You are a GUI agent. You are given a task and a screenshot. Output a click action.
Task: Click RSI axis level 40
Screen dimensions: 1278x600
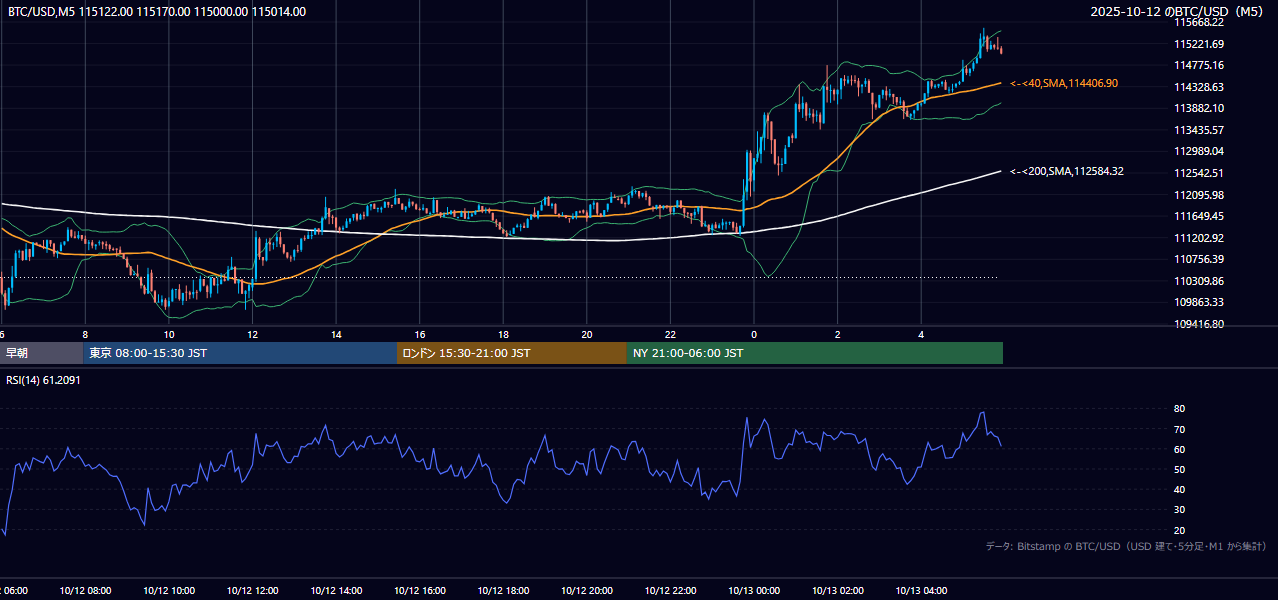[x=1179, y=489]
